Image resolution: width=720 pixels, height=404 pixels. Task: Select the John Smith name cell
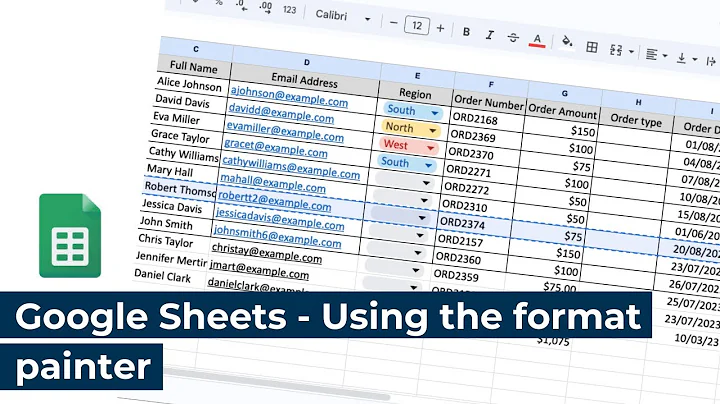(x=174, y=224)
